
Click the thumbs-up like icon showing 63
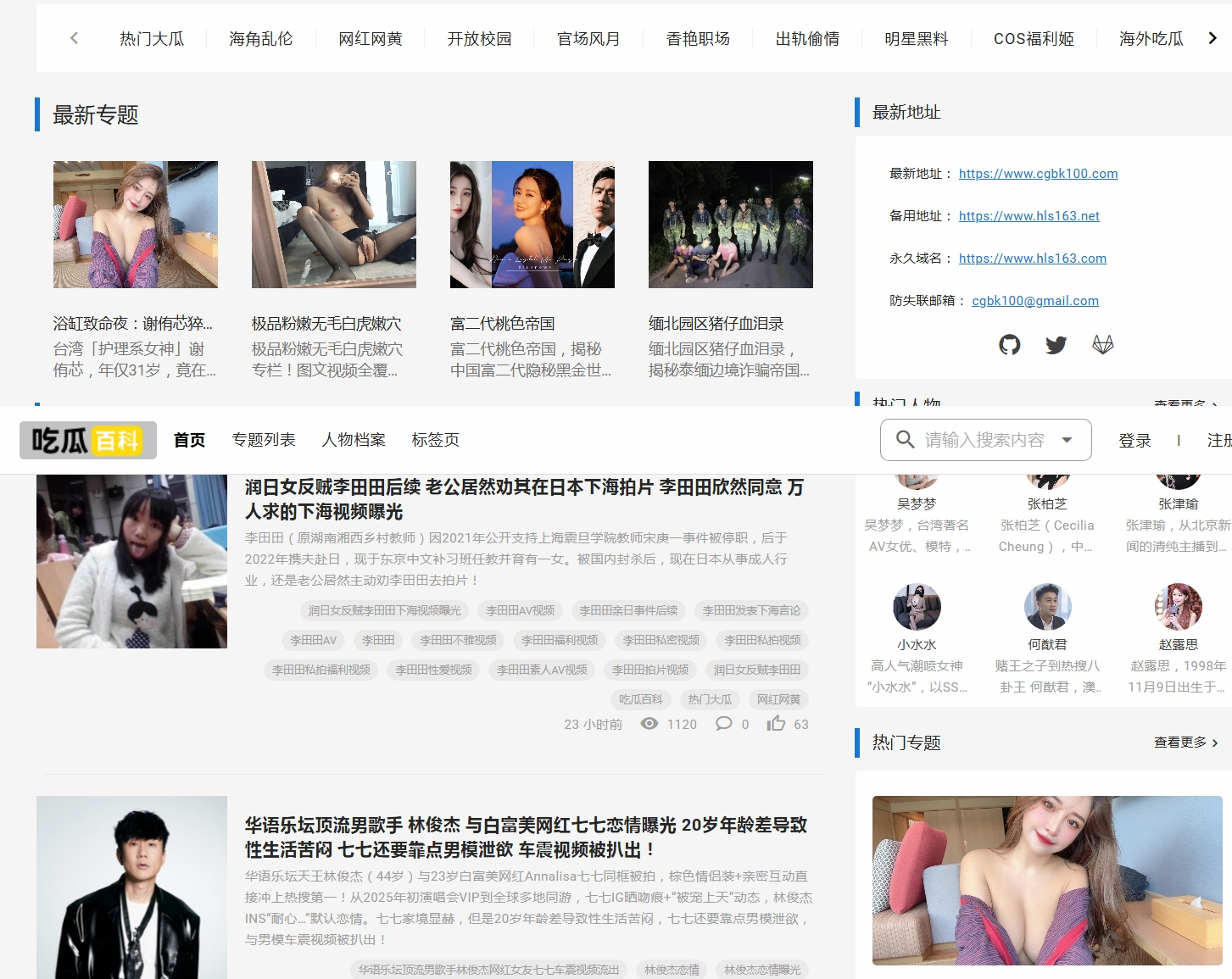pyautogui.click(x=776, y=724)
